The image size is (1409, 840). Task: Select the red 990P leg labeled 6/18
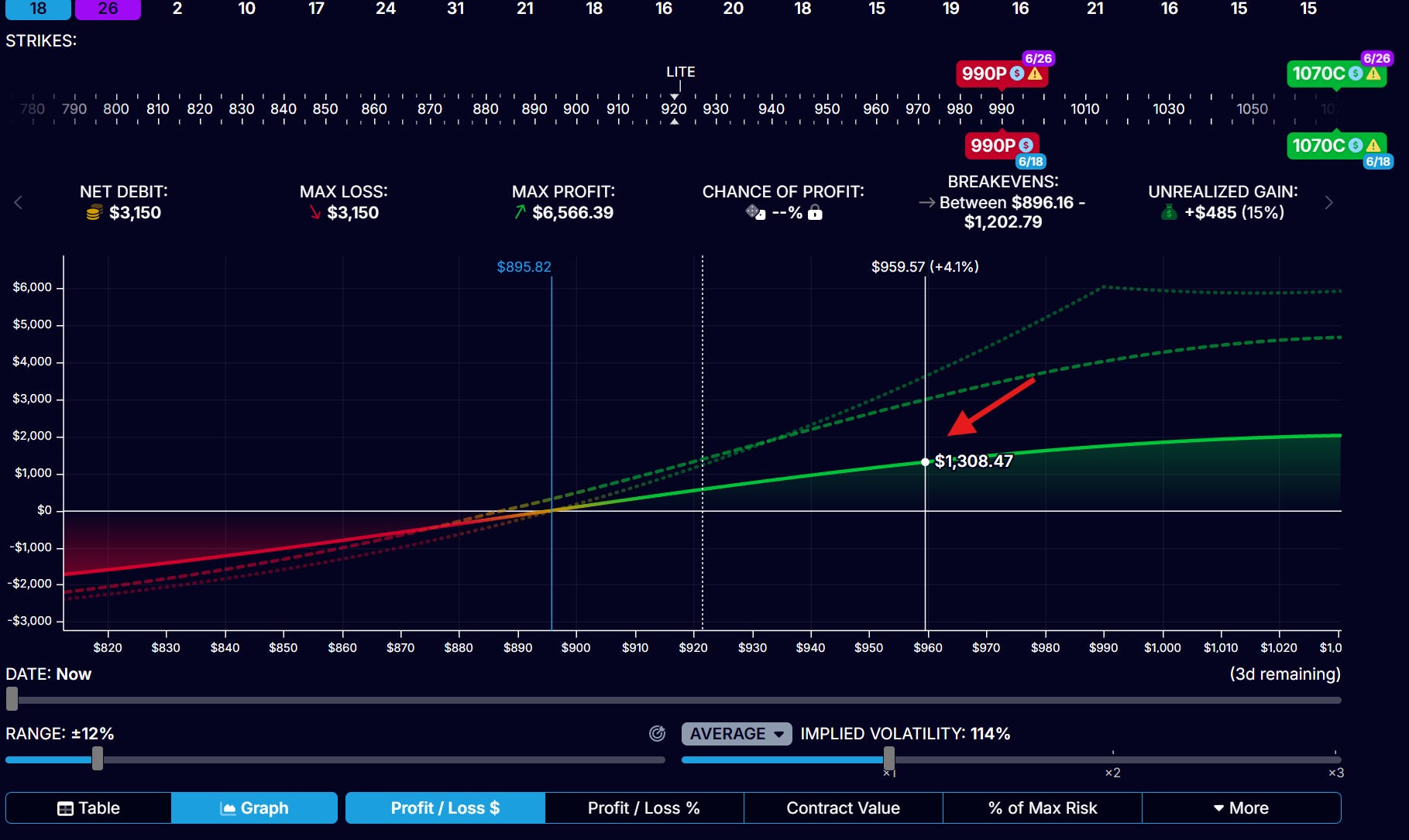1003,146
